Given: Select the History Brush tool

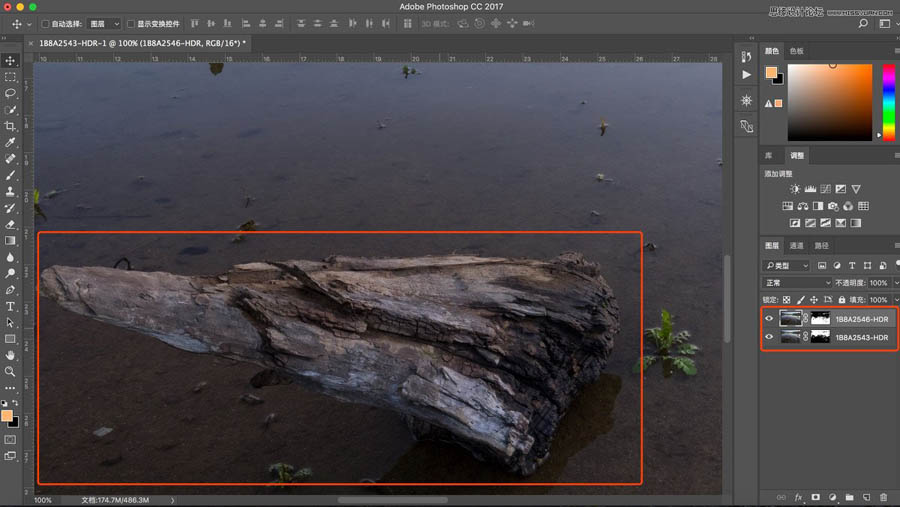Looking at the screenshot, I should pos(10,208).
